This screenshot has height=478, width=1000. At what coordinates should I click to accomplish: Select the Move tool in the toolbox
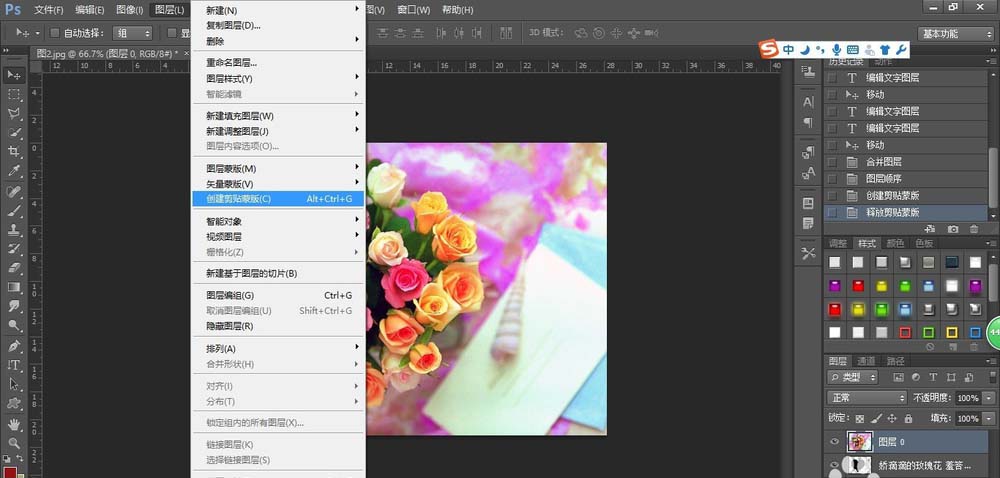point(14,75)
